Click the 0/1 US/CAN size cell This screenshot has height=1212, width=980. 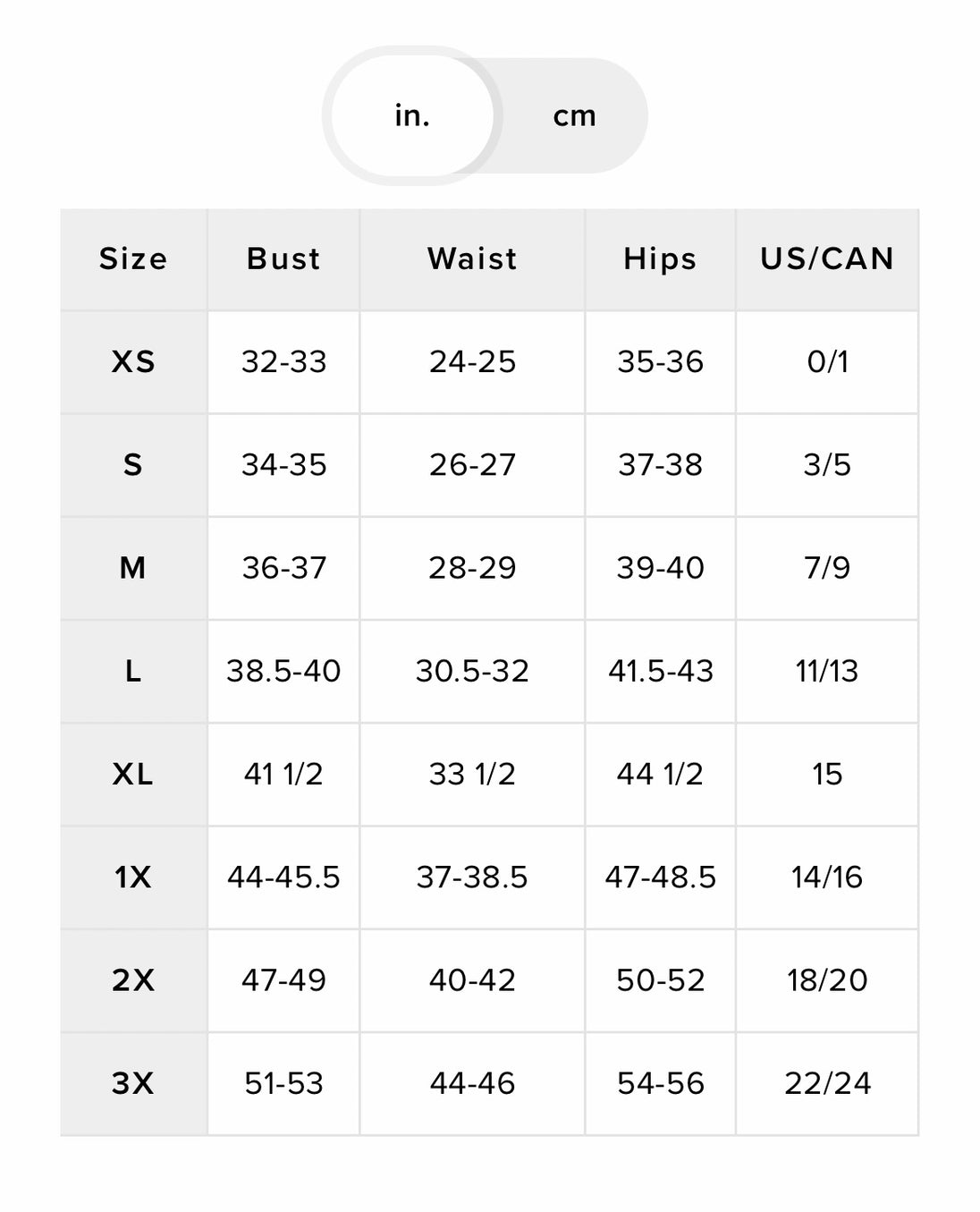827,362
